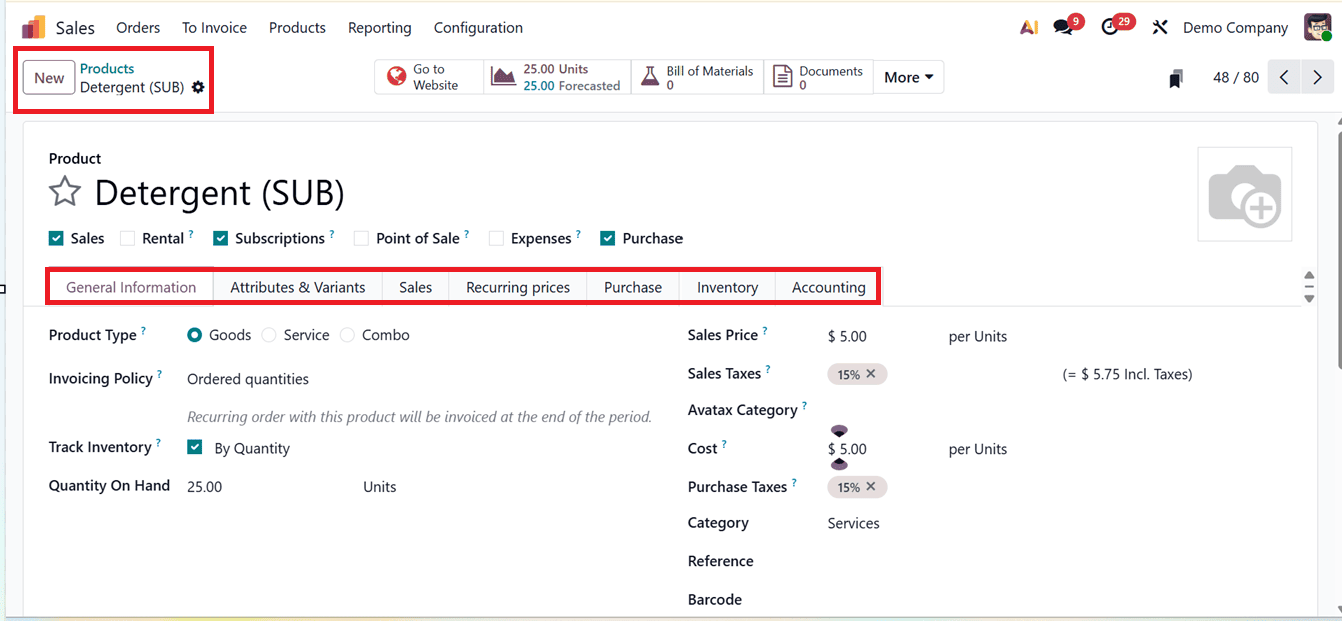Click the On Hand units smart button icon
Screen dimensions: 1342x621
[503, 76]
